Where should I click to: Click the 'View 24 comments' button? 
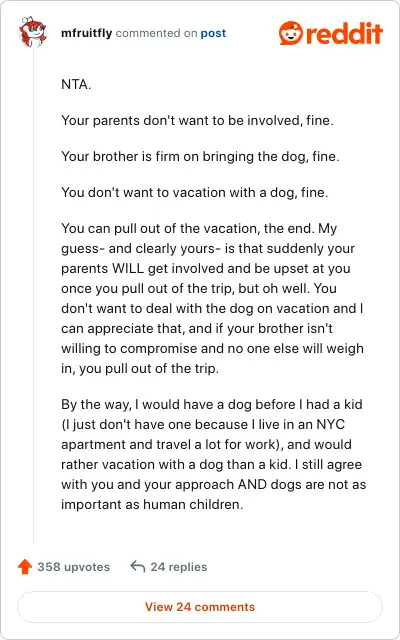click(x=200, y=607)
